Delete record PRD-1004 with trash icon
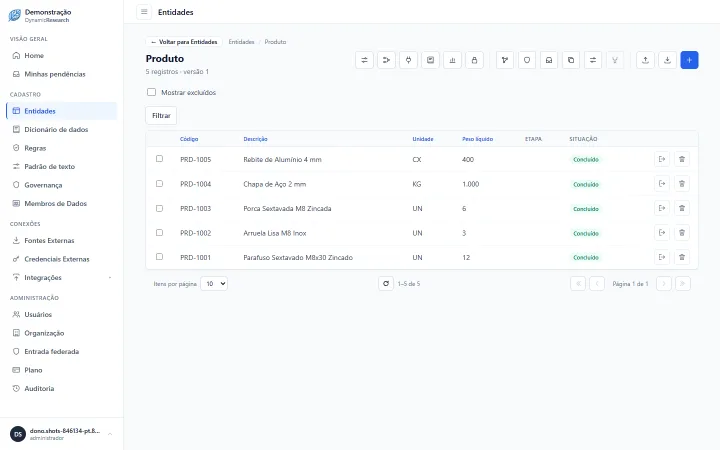 pyautogui.click(x=682, y=184)
